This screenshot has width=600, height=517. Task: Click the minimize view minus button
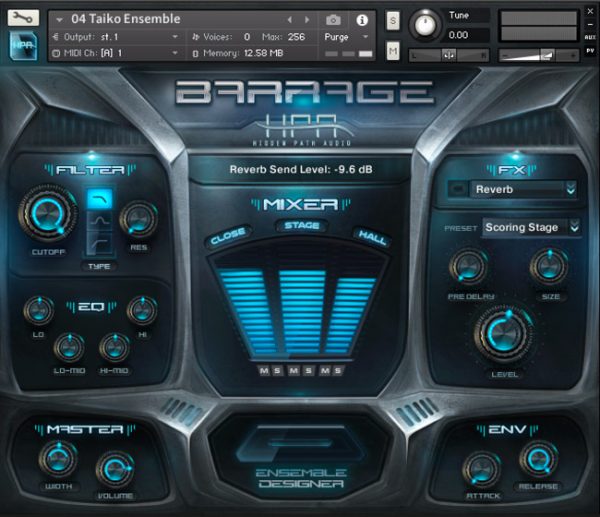(590, 24)
